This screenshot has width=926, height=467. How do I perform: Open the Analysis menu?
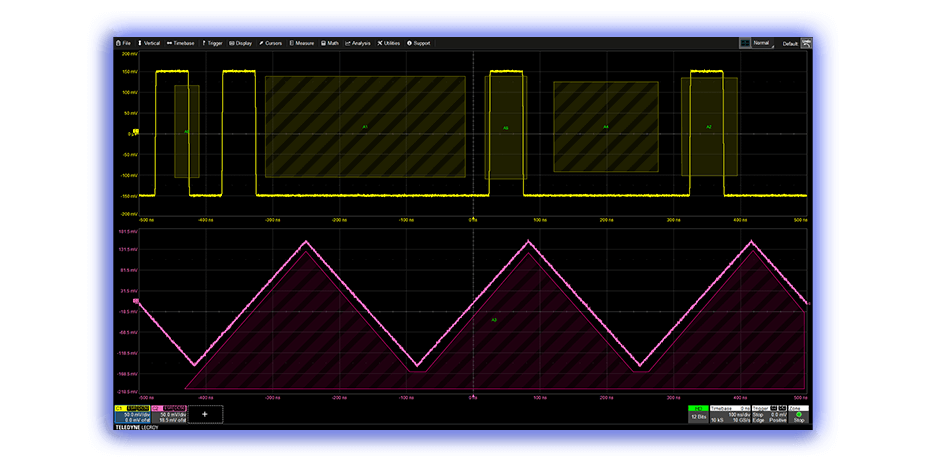[x=358, y=43]
